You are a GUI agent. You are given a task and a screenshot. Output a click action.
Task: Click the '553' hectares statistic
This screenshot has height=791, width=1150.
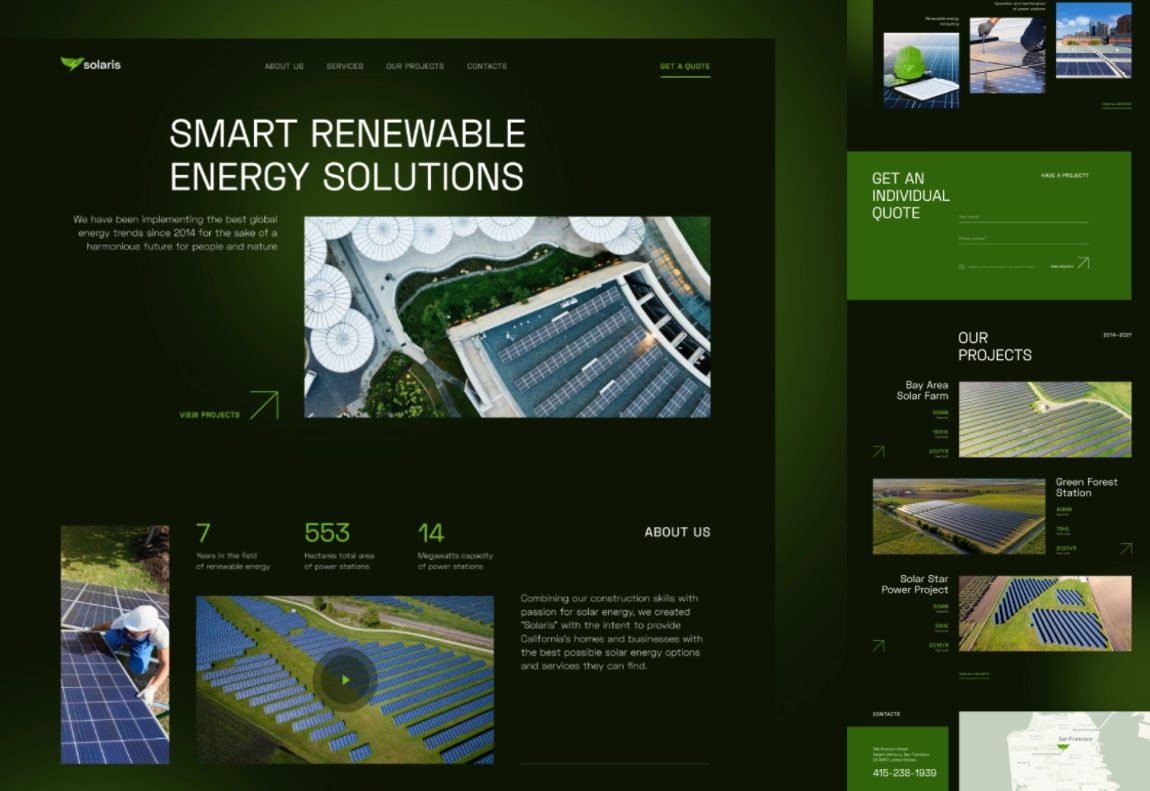point(327,532)
